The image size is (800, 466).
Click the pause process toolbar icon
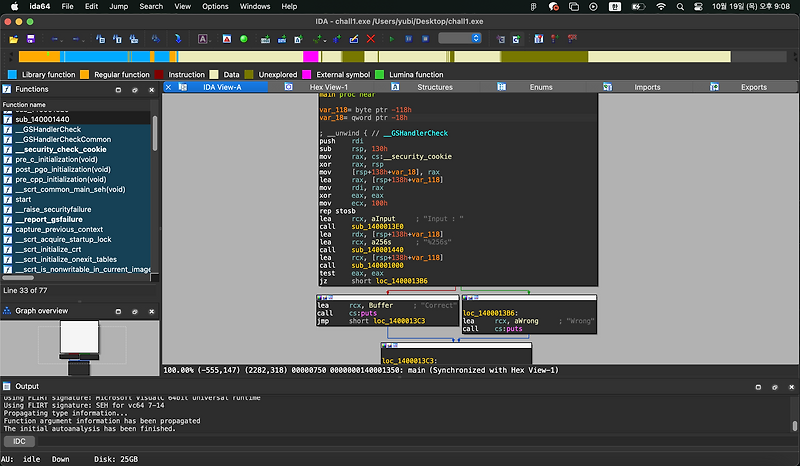pyautogui.click(x=409, y=39)
